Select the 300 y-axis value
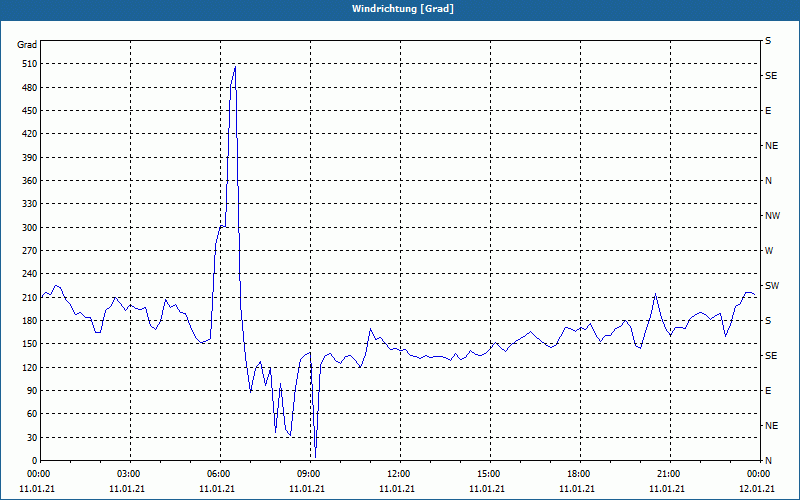The image size is (800, 500). pyautogui.click(x=30, y=228)
